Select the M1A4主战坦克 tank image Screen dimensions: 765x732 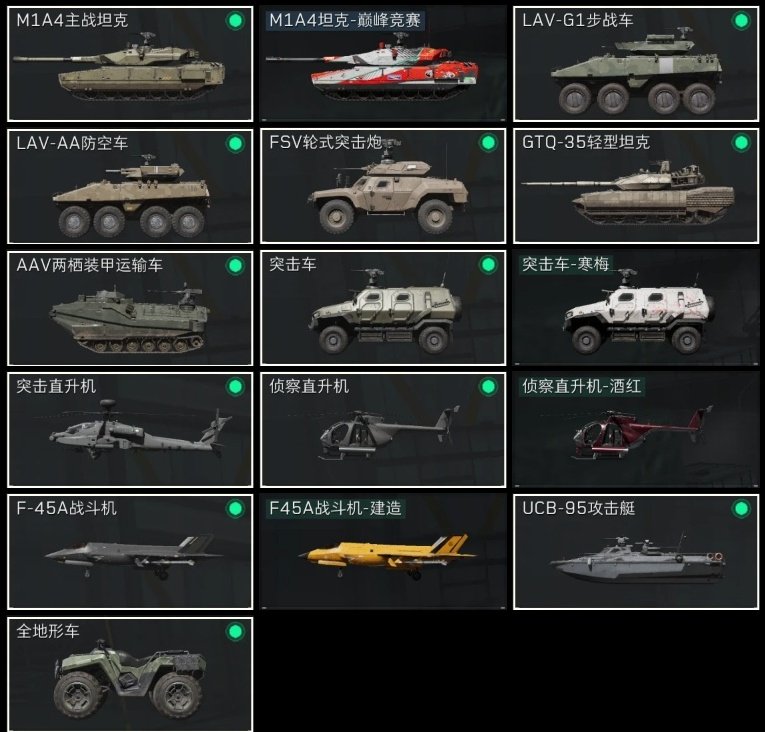pos(119,68)
